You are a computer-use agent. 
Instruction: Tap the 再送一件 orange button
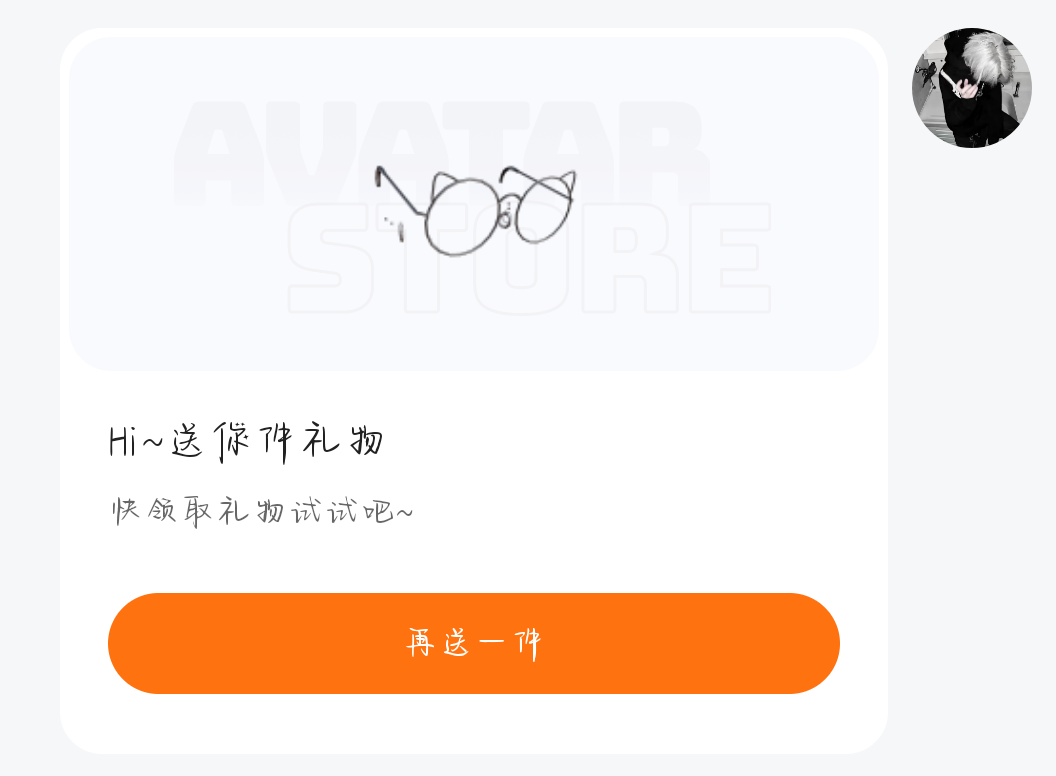coord(473,643)
